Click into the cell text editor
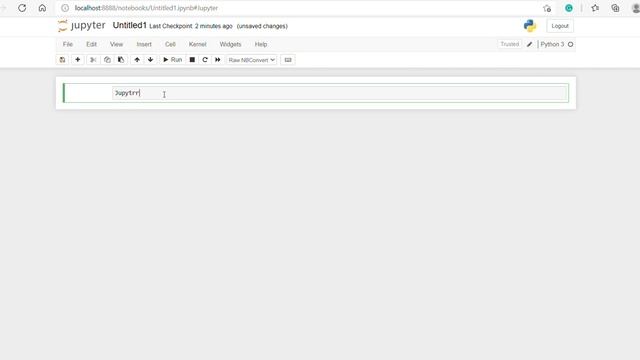Screen dimensions: 640x360 coord(340,93)
